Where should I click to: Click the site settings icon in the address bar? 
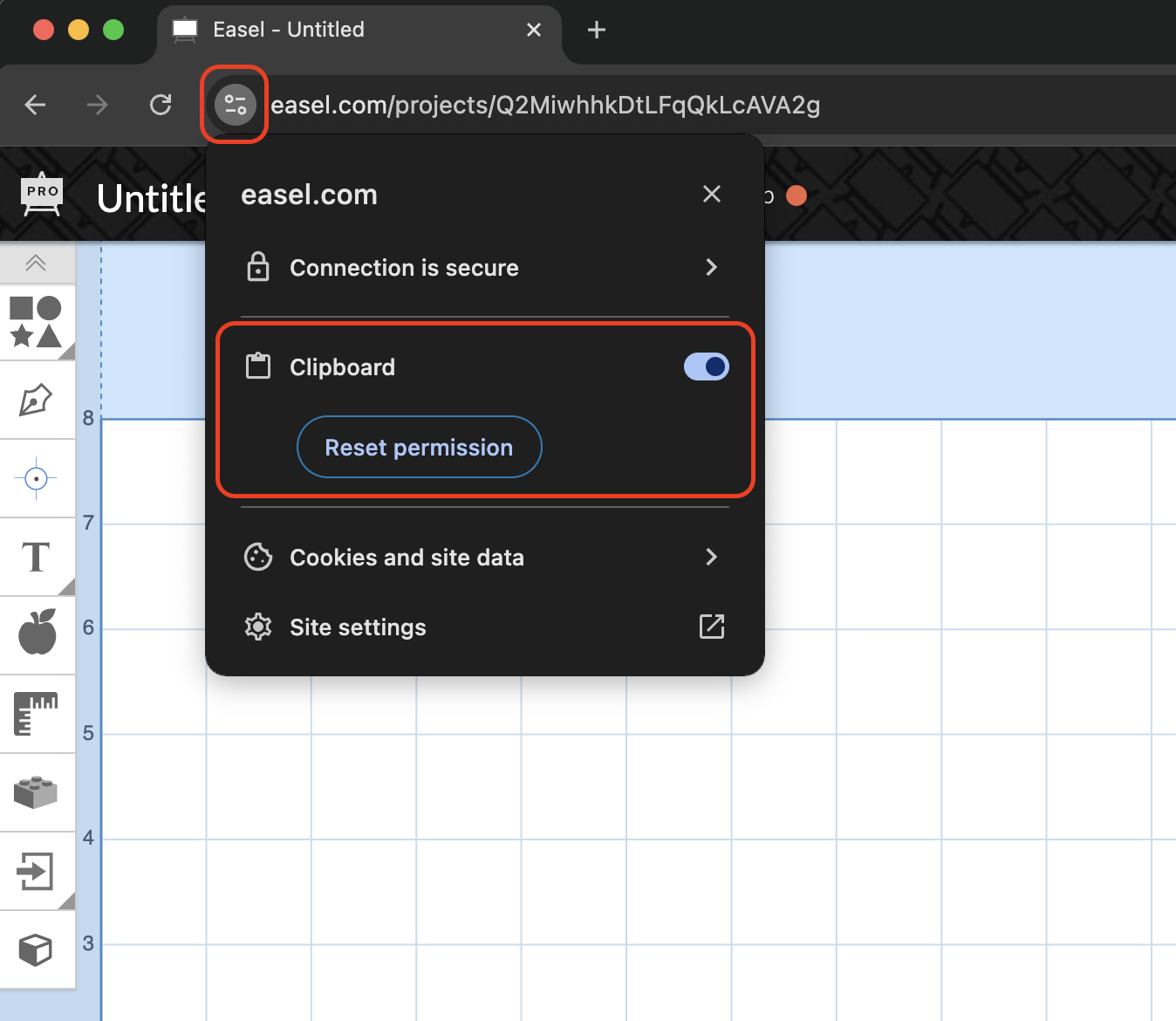(233, 105)
